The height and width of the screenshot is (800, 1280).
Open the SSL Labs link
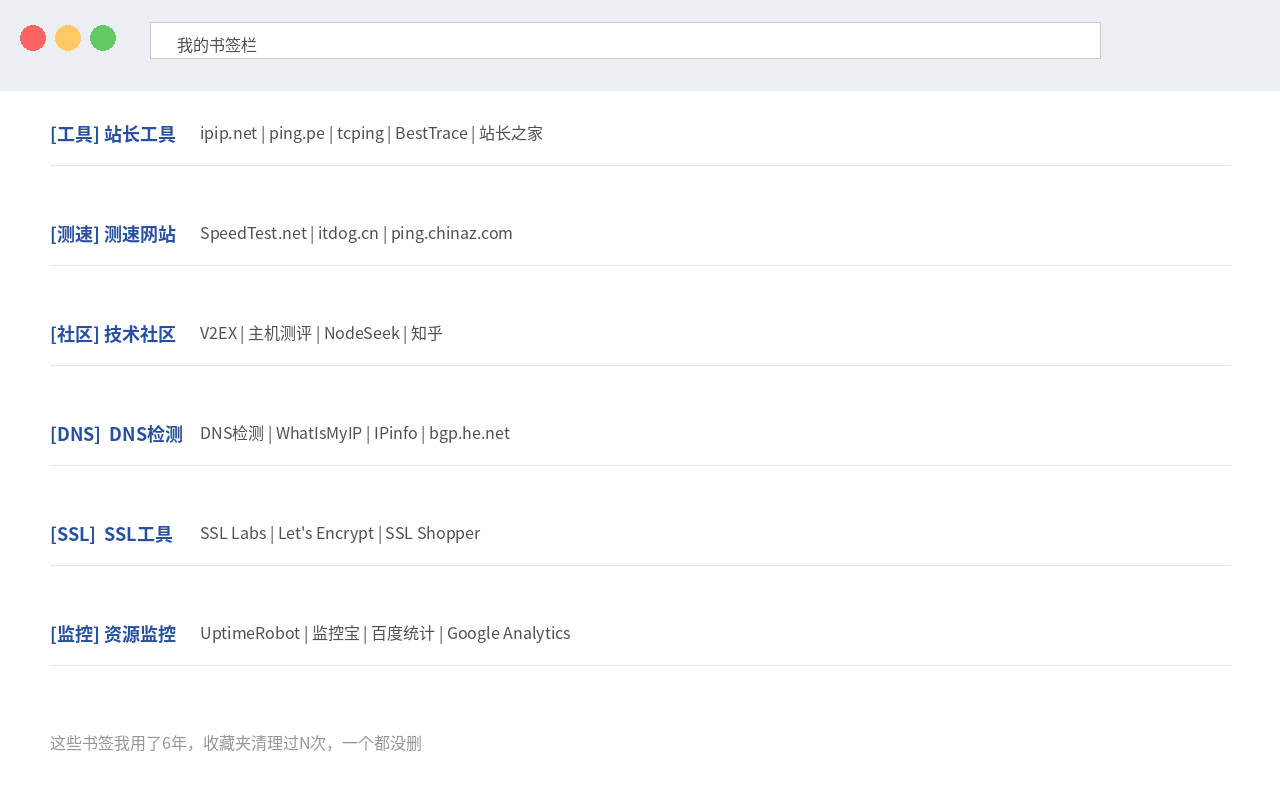[x=233, y=533]
